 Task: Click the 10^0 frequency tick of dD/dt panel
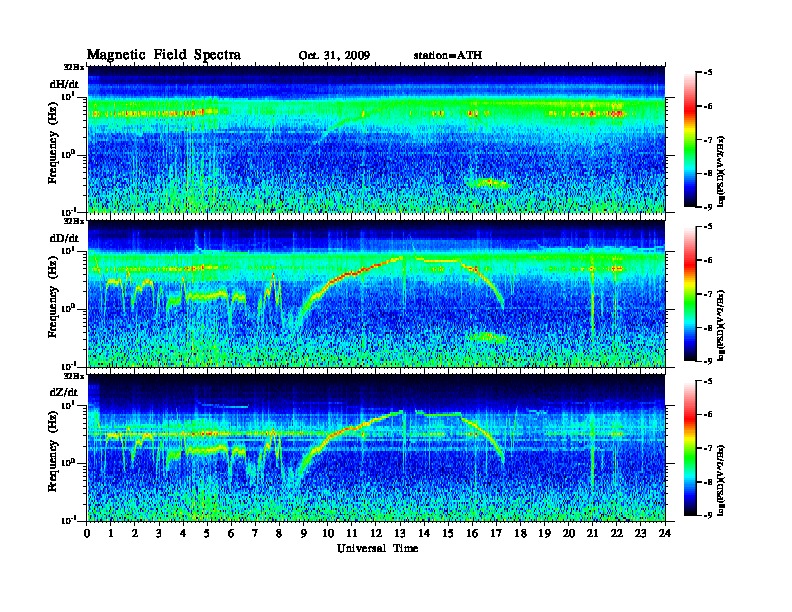click(x=68, y=308)
